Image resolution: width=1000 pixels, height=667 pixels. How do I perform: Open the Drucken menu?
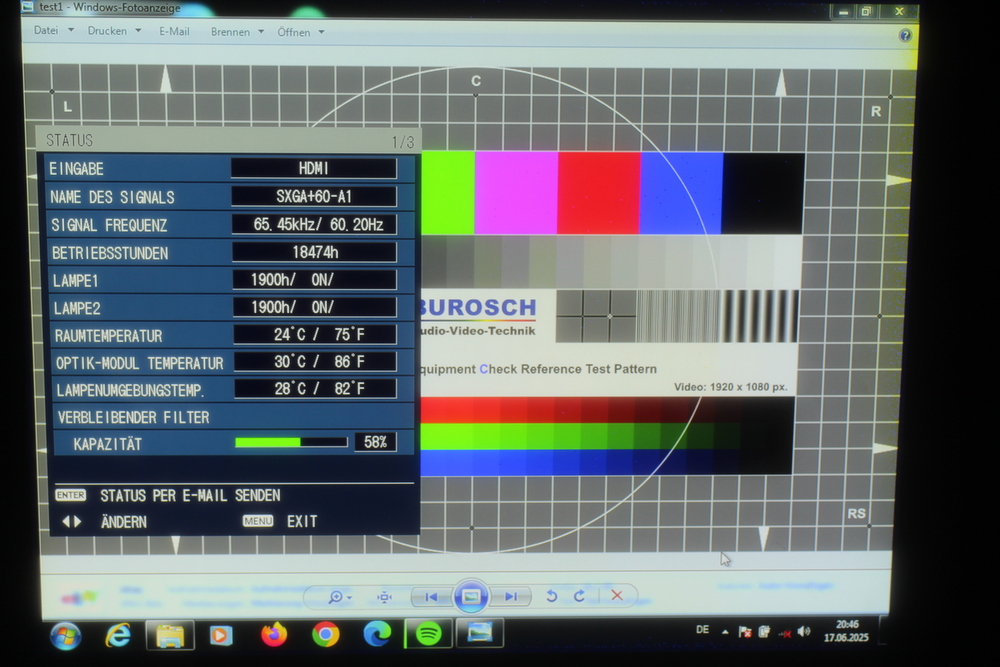(107, 31)
